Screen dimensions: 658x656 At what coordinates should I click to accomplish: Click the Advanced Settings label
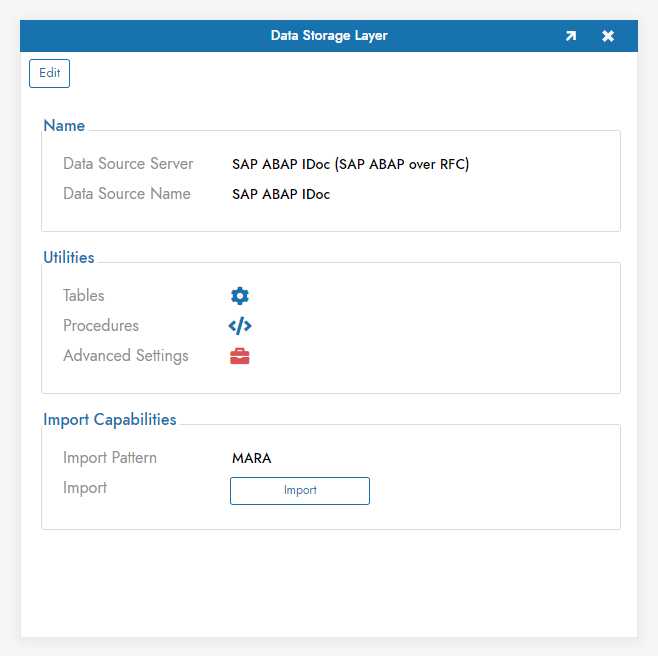coord(126,356)
